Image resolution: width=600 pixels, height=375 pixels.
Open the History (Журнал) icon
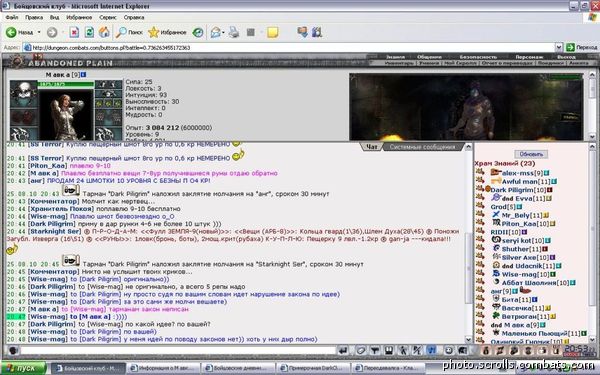pos(197,33)
